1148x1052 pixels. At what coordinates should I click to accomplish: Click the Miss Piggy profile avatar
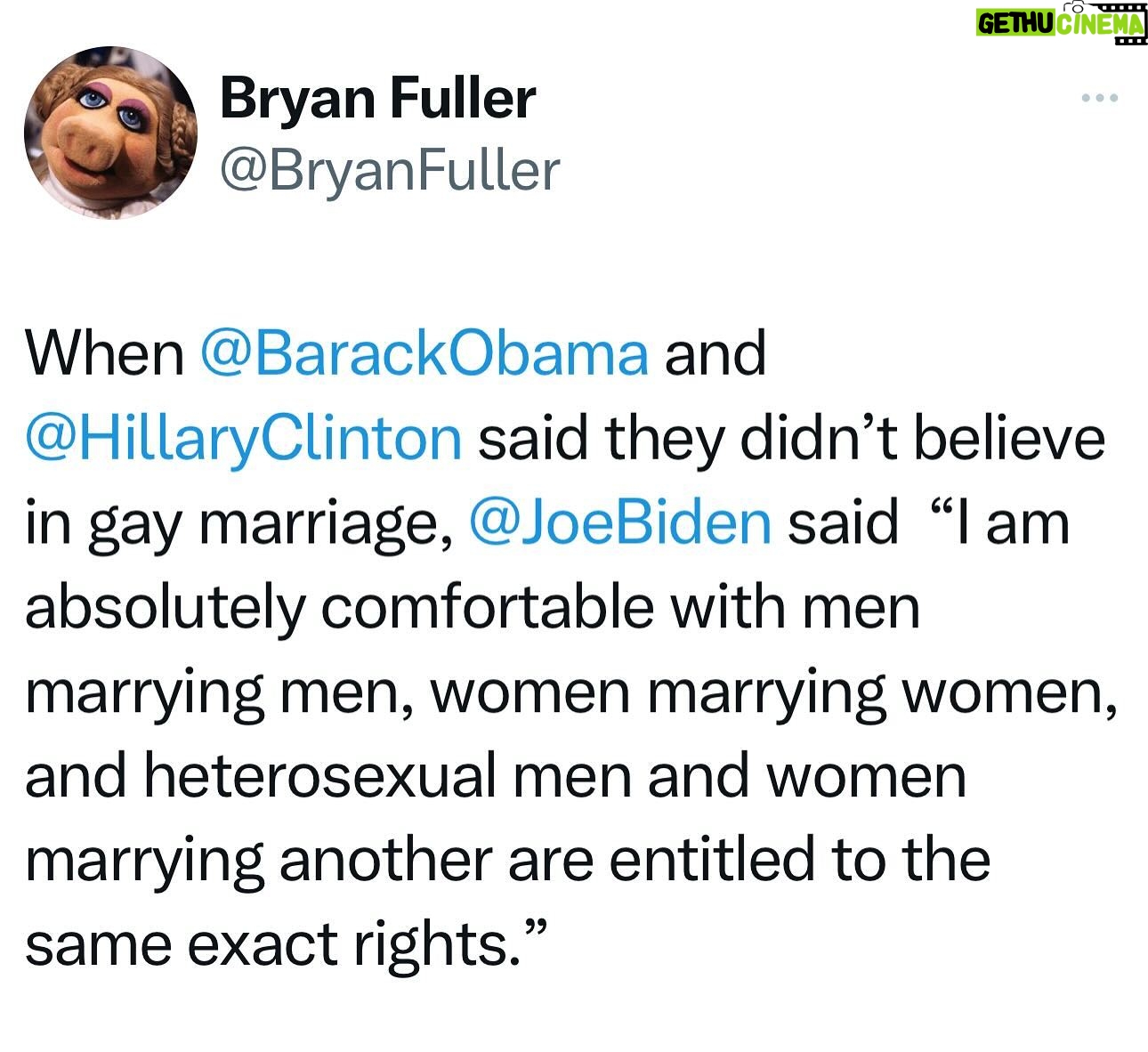[110, 134]
